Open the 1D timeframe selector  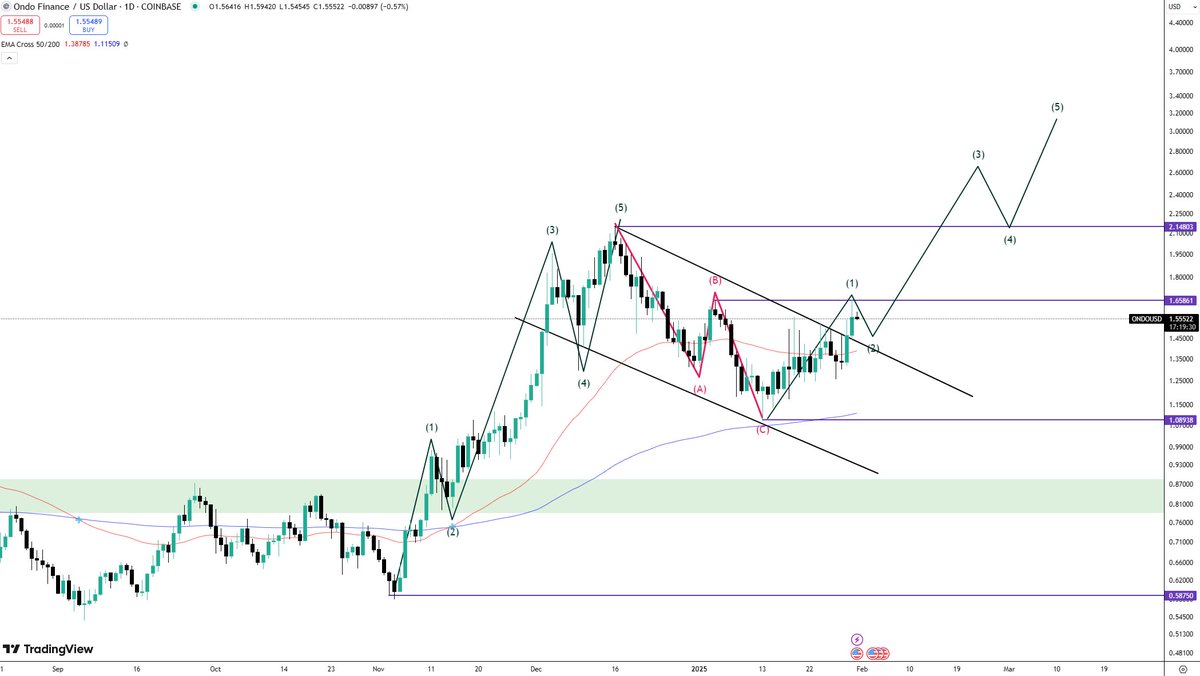(127, 7)
